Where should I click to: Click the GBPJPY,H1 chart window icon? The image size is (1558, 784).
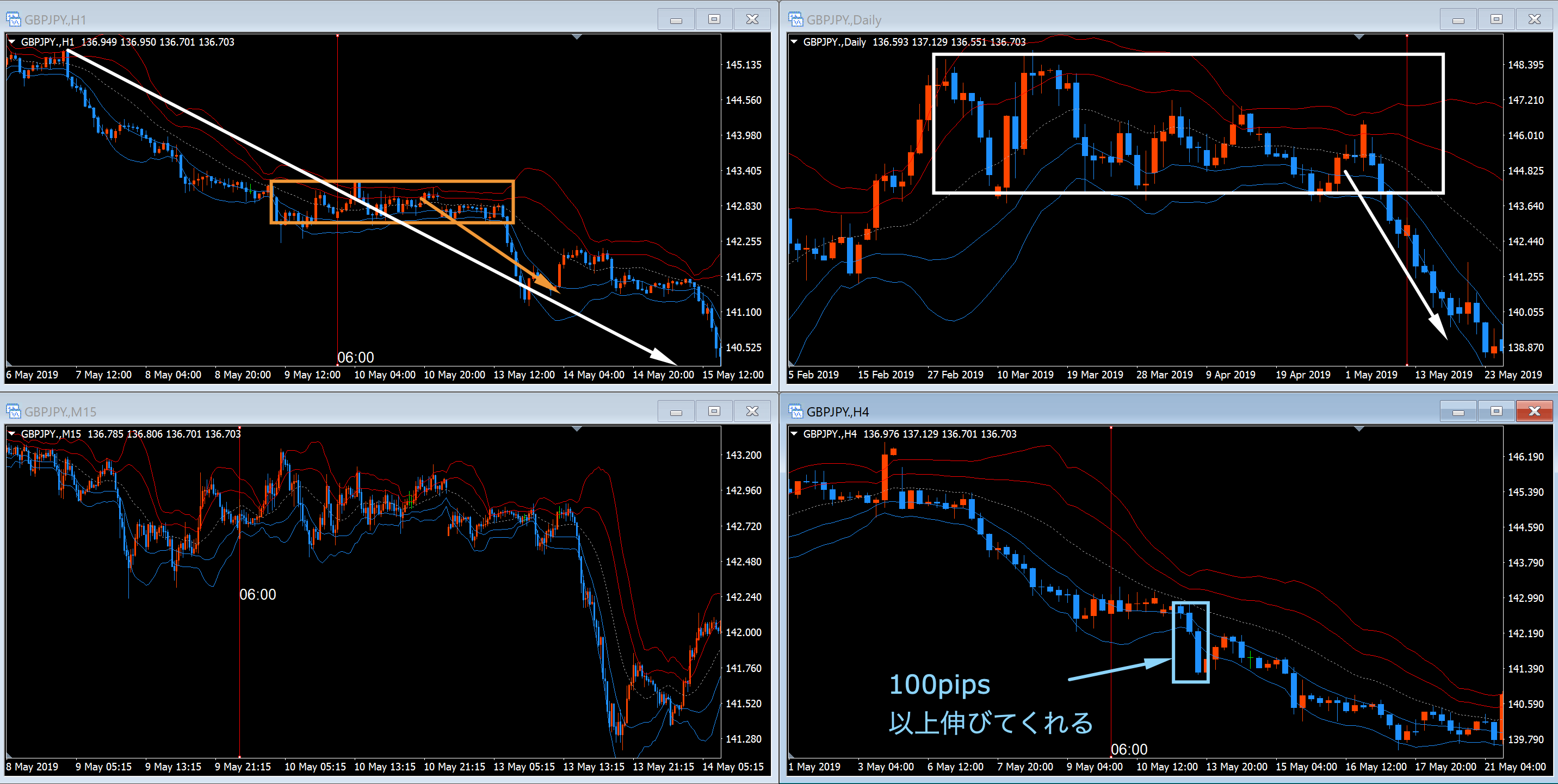click(x=13, y=20)
